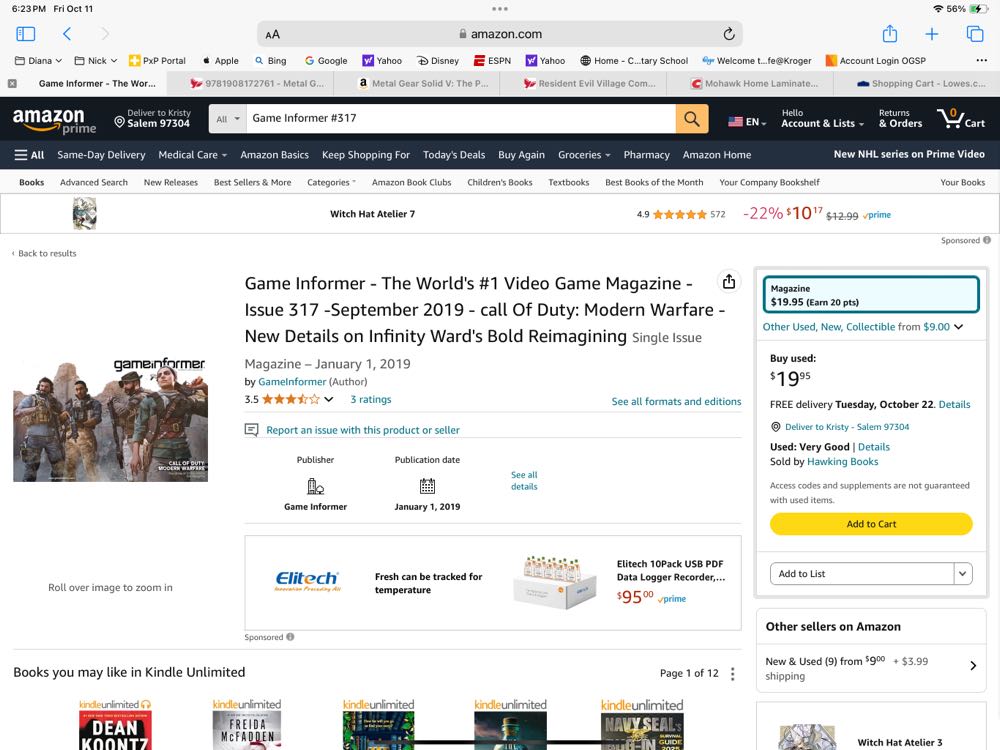Image resolution: width=1000 pixels, height=750 pixels.
Task: Tap the Safari share icon
Action: [889, 34]
